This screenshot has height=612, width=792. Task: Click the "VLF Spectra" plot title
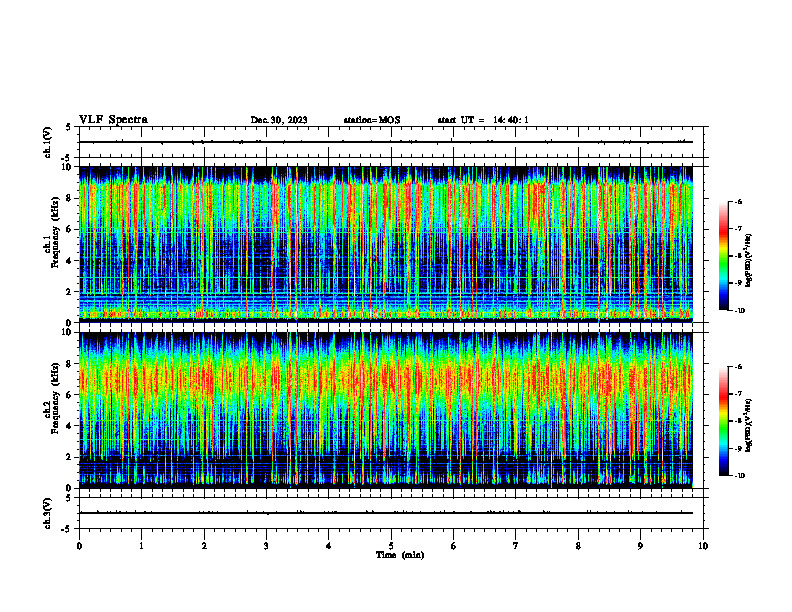[x=113, y=120]
